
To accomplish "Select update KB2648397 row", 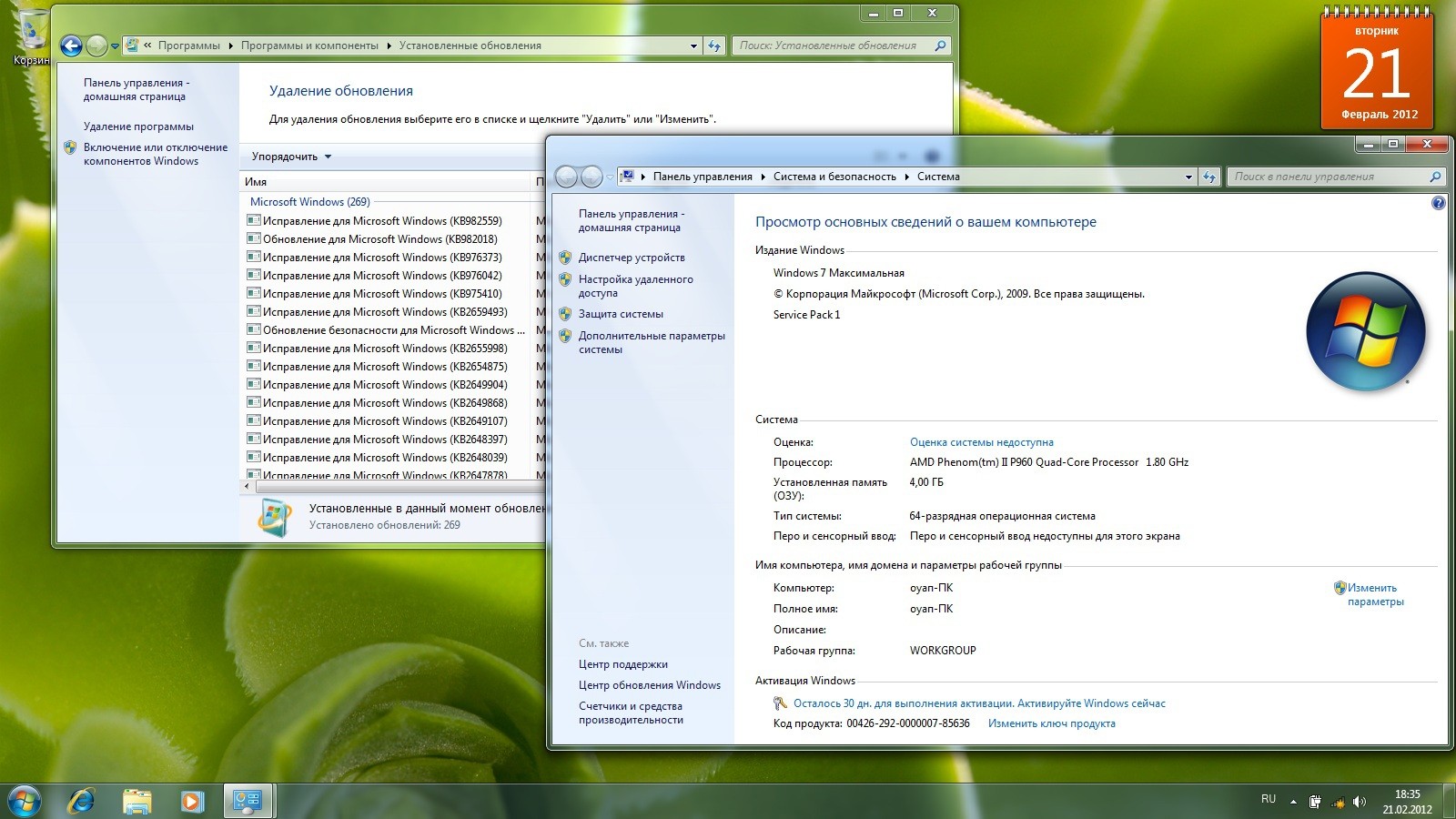I will (387, 440).
